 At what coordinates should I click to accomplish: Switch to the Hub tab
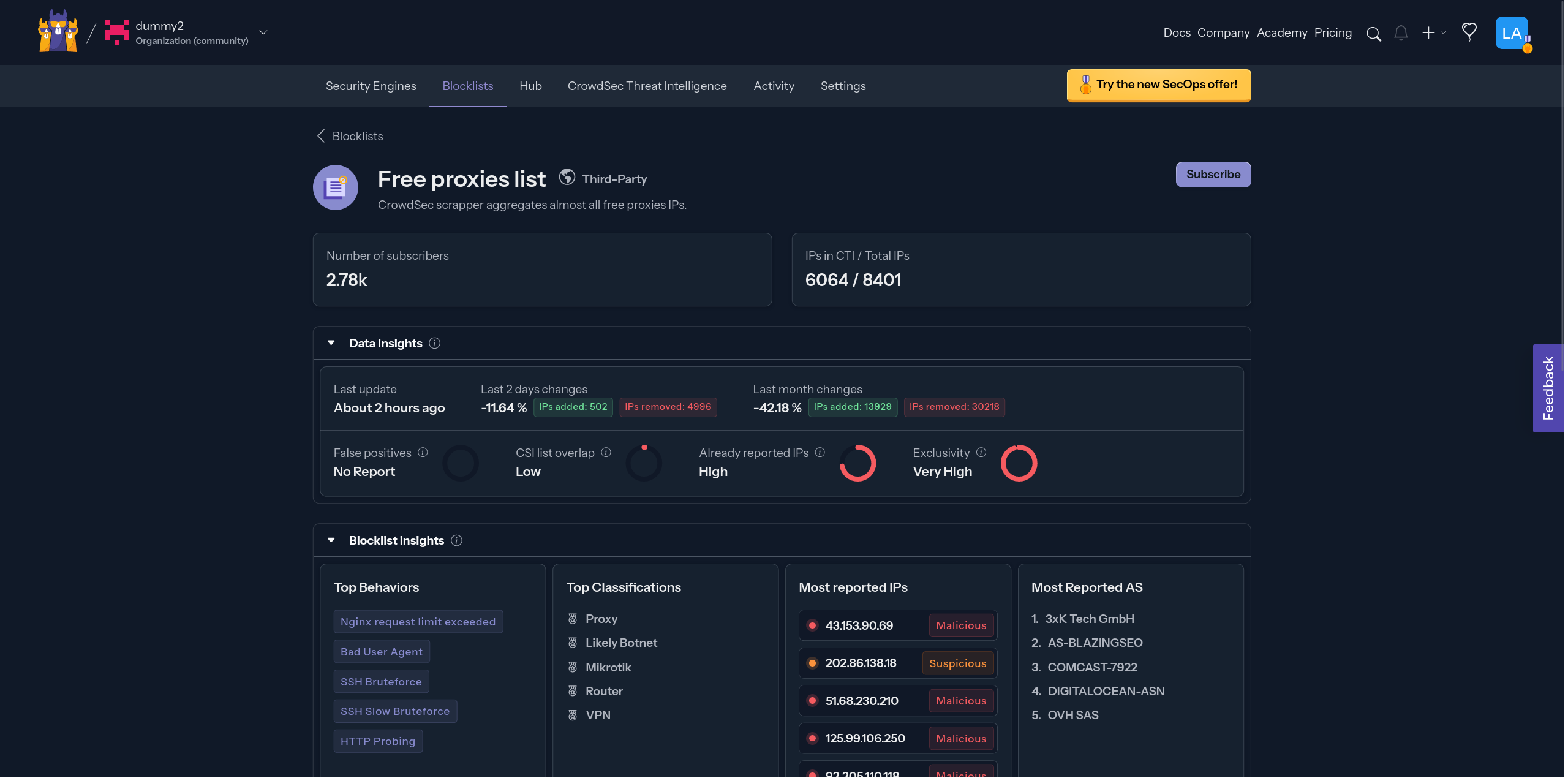pyautogui.click(x=530, y=86)
